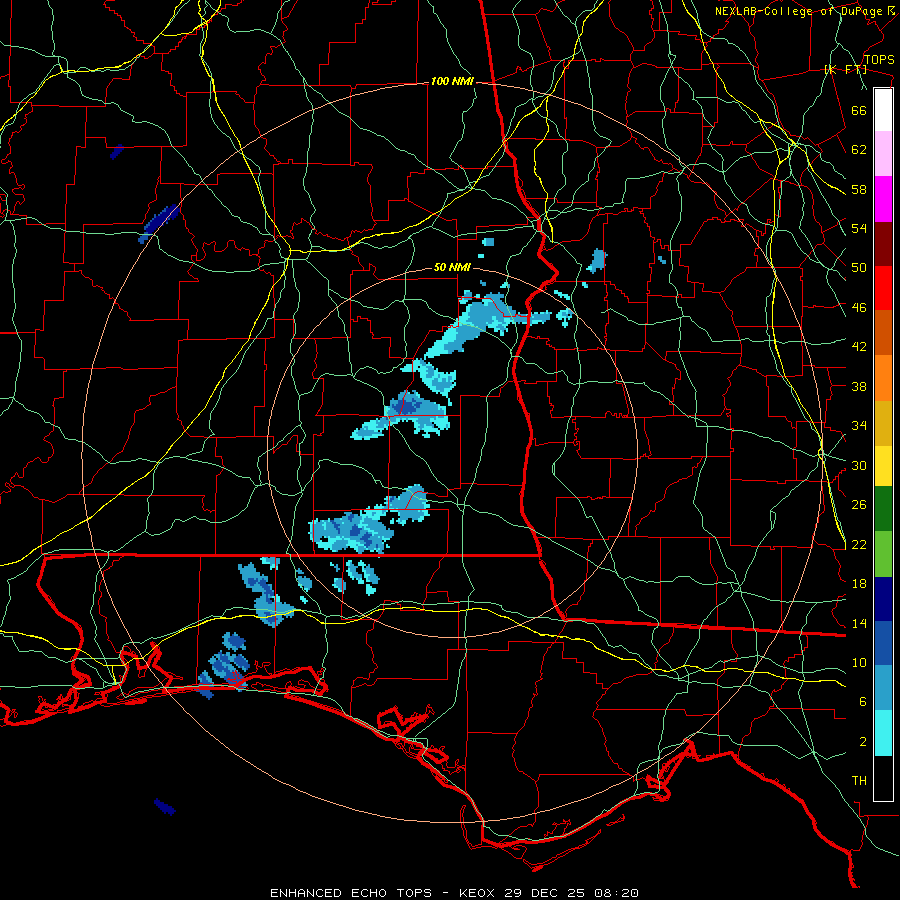Click the 26 legend value
Viewport: 900px width, 900px height.
pyautogui.click(x=859, y=505)
